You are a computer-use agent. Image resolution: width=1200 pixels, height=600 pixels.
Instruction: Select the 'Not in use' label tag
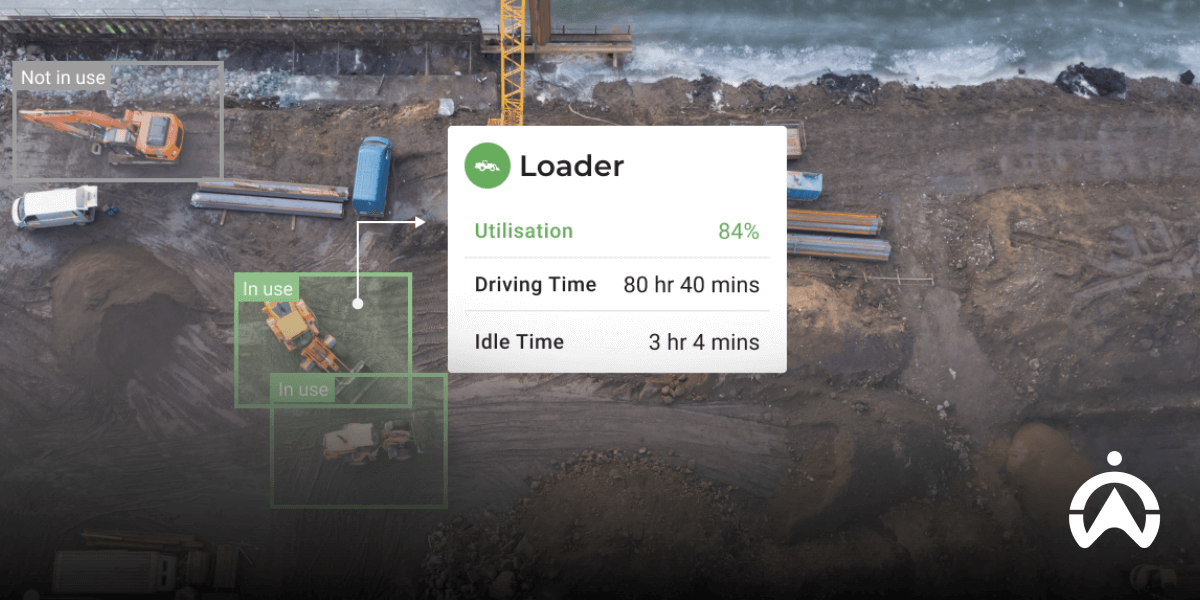pyautogui.click(x=63, y=77)
